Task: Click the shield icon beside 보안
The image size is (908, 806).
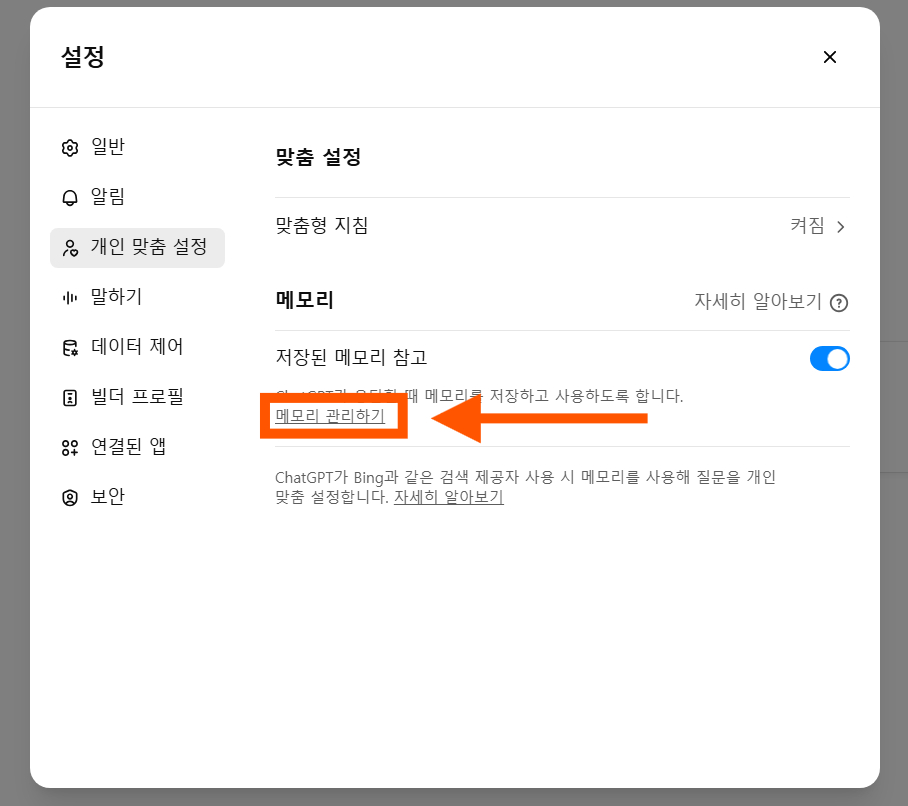Action: (x=69, y=496)
